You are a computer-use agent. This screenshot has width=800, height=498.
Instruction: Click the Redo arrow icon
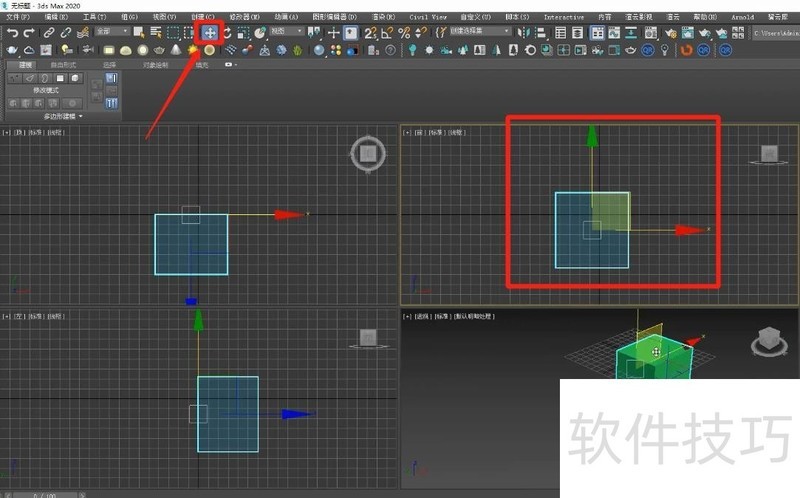point(29,33)
